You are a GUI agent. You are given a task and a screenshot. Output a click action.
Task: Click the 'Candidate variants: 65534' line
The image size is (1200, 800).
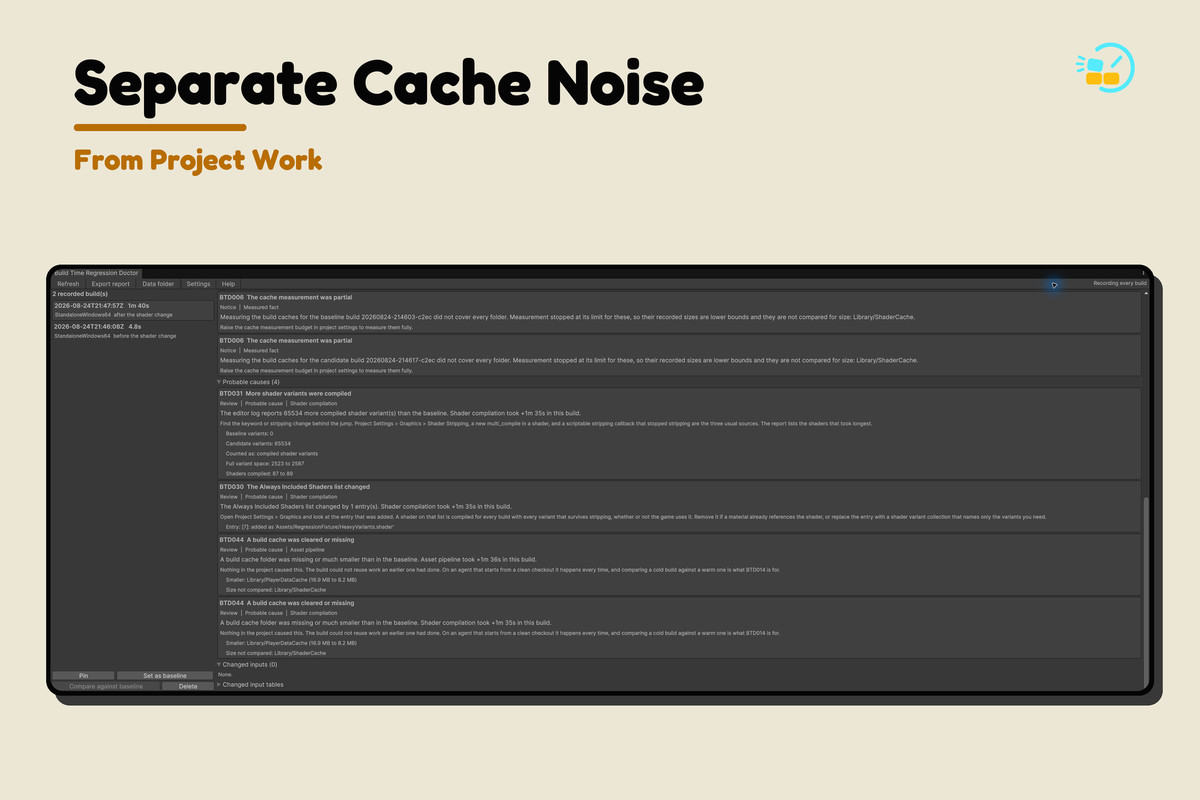258,443
